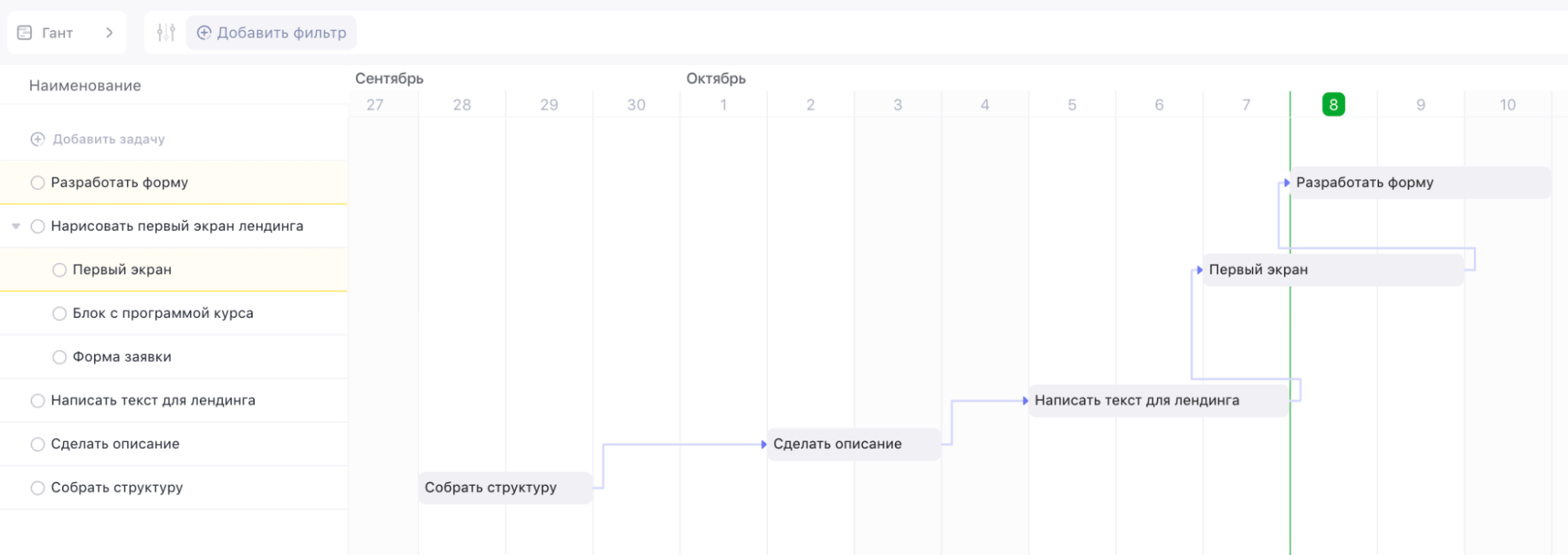
Task: Click dependency arrow entering Разработать форму bar
Action: [x=1286, y=183]
